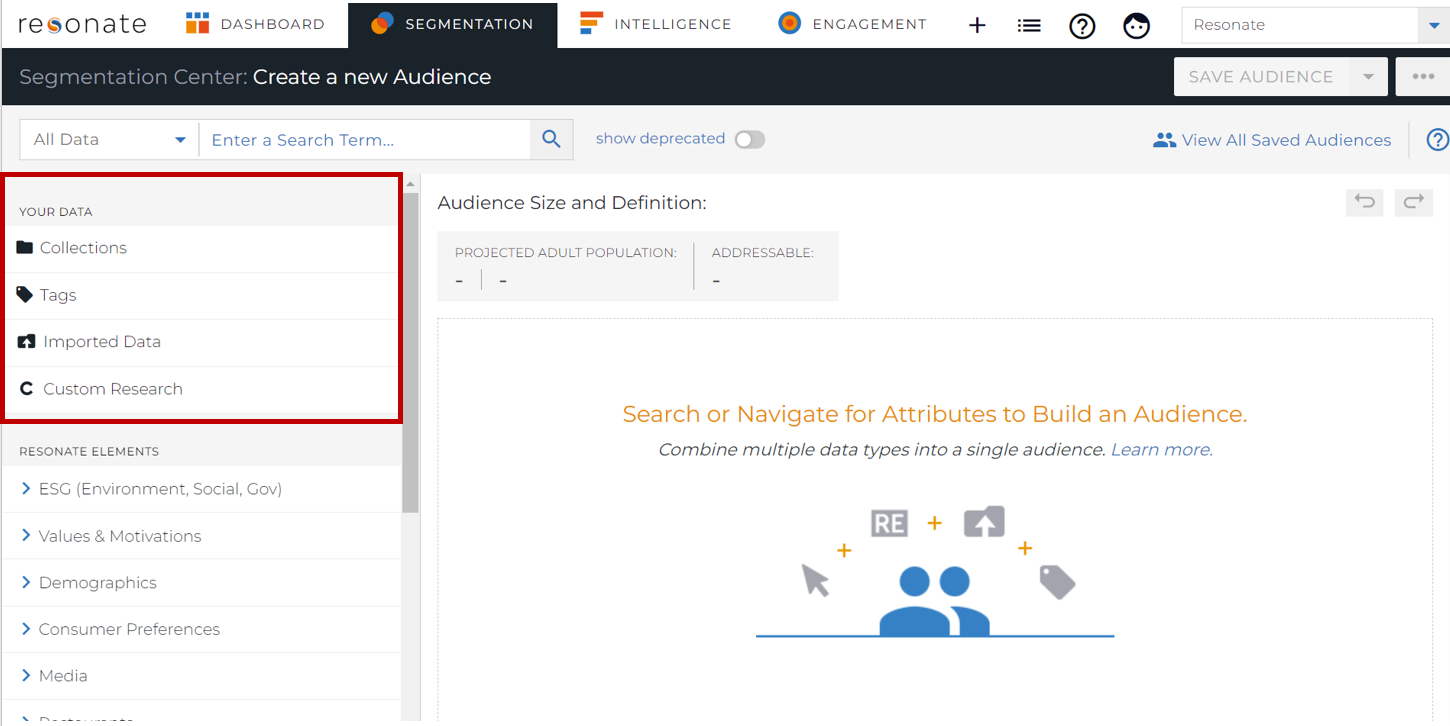Click the Imported Data upload icon
1450x726 pixels.
pos(27,341)
